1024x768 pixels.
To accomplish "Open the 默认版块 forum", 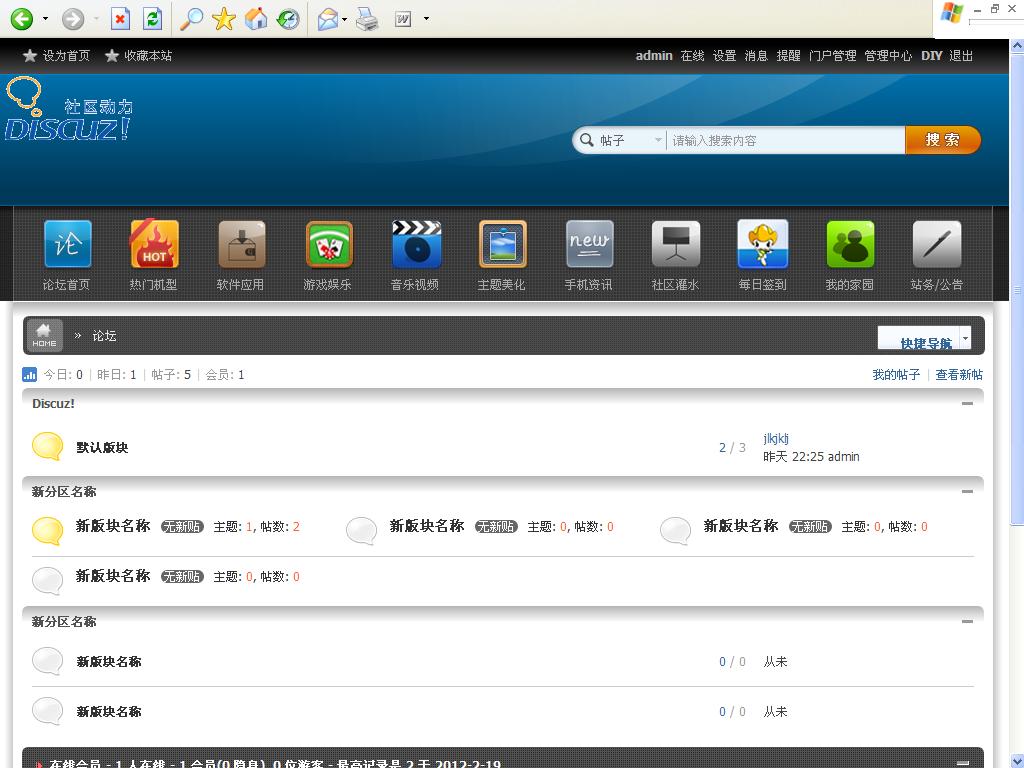I will pos(102,447).
